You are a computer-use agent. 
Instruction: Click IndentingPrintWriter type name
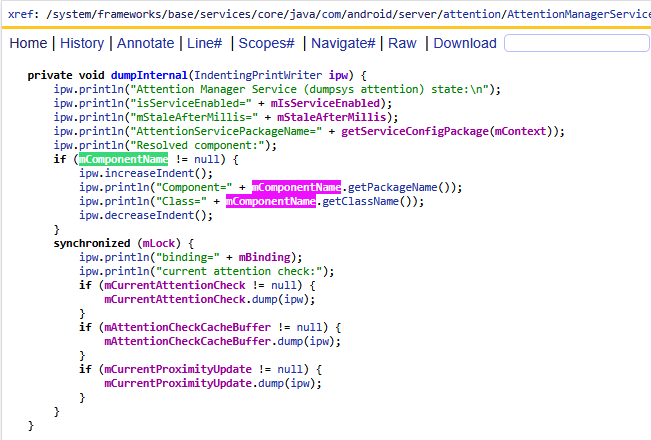(x=258, y=75)
